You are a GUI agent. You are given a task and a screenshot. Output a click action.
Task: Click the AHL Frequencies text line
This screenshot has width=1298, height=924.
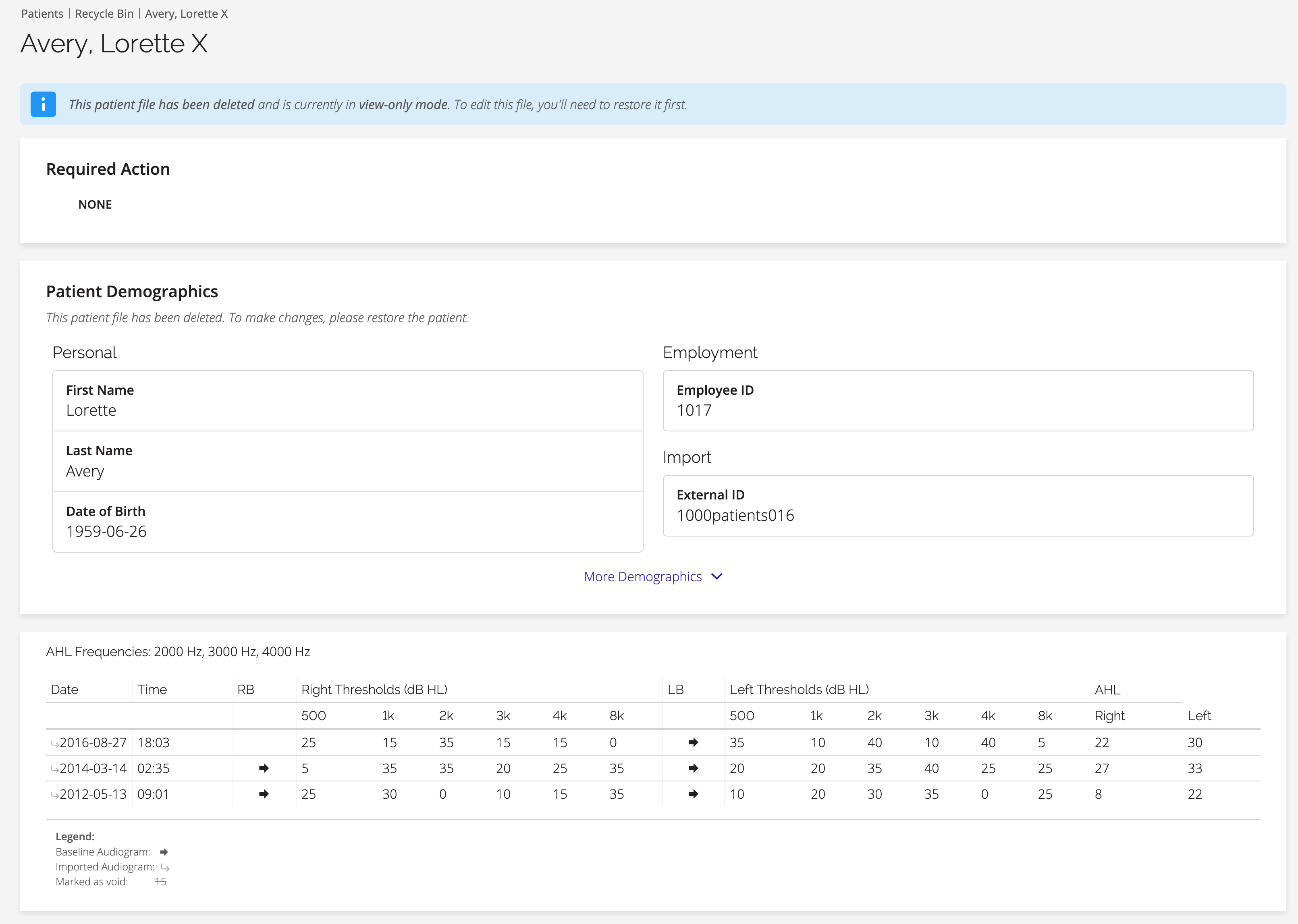178,651
